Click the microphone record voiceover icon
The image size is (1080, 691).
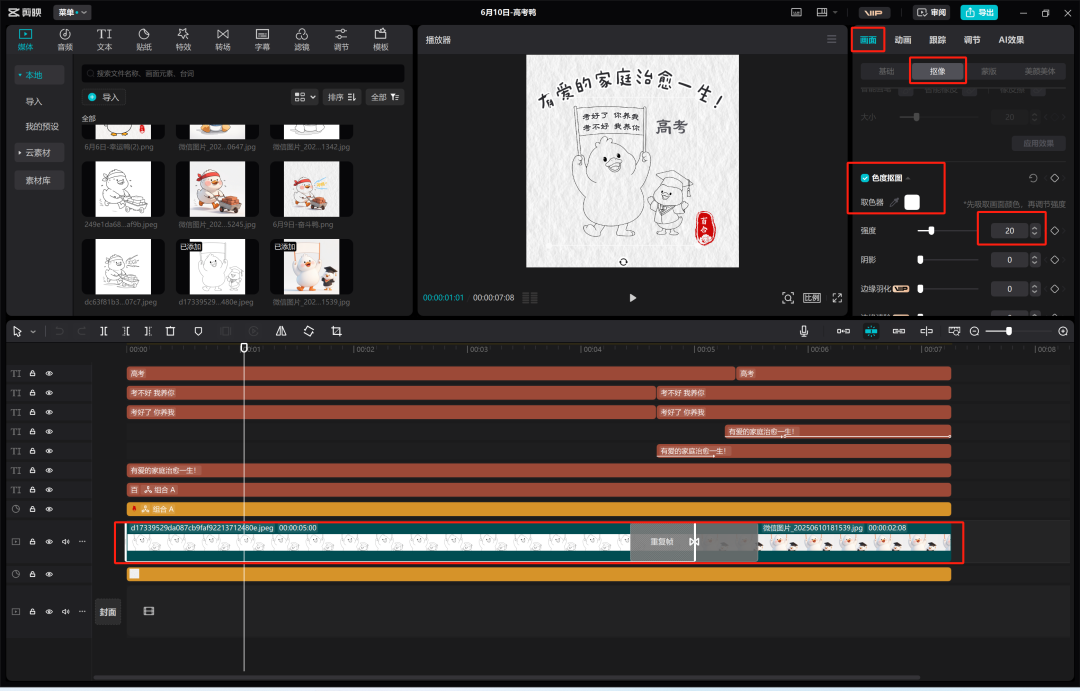(x=804, y=331)
